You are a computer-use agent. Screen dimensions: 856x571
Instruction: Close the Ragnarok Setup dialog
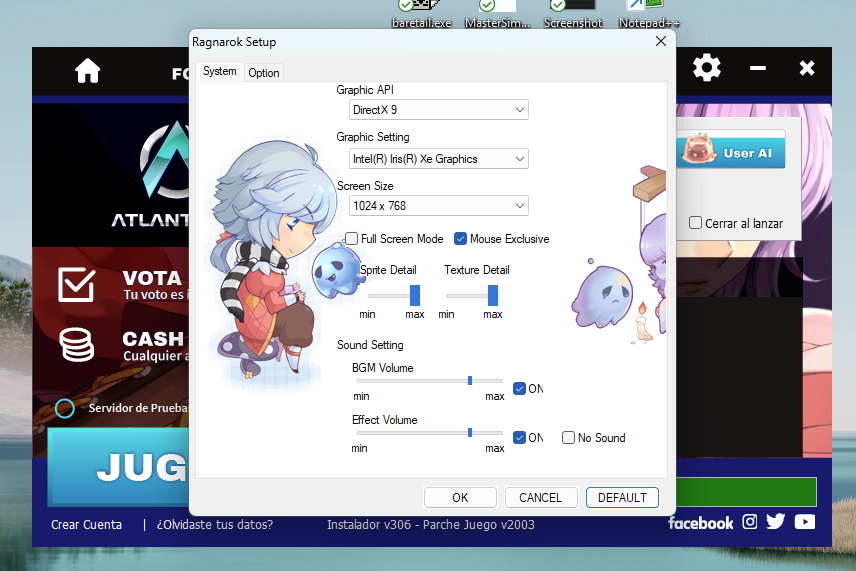click(x=661, y=41)
